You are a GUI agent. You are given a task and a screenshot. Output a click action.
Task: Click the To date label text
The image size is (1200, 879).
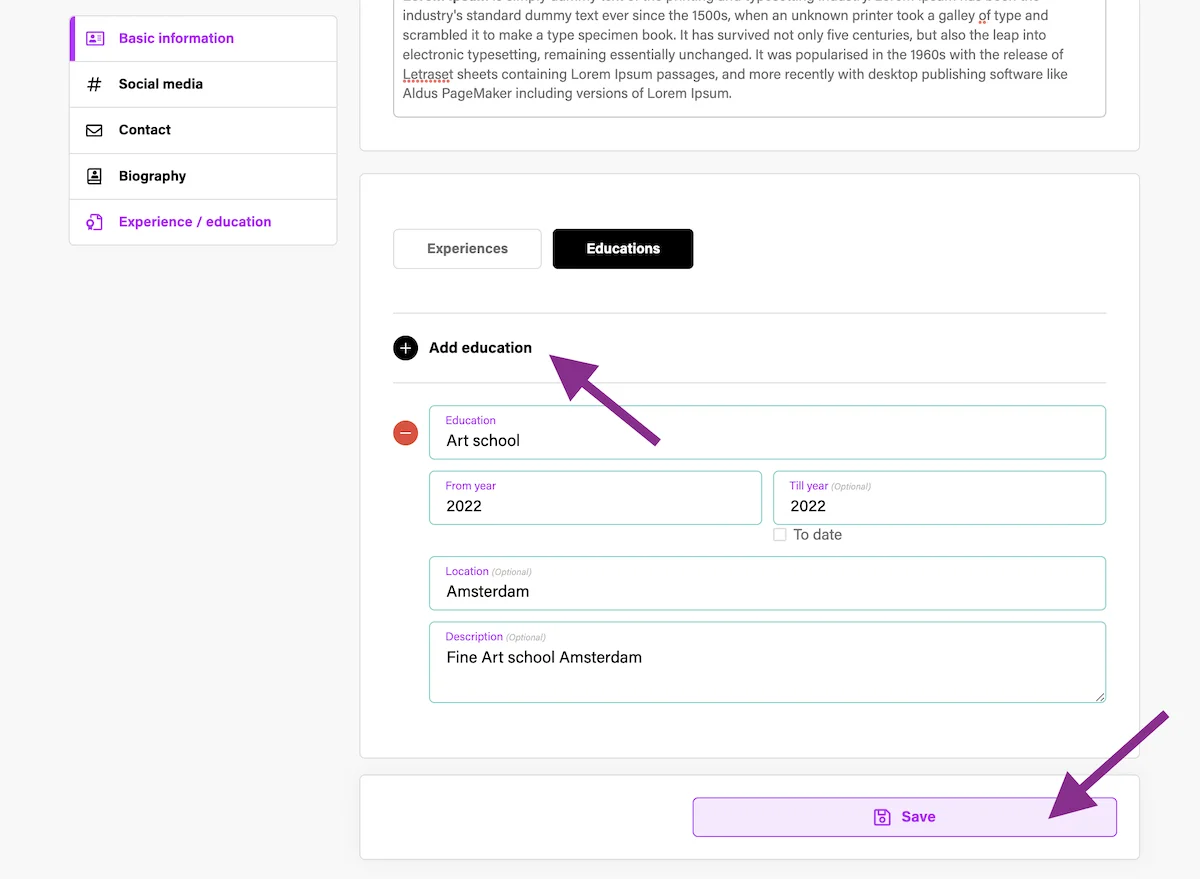(x=818, y=535)
